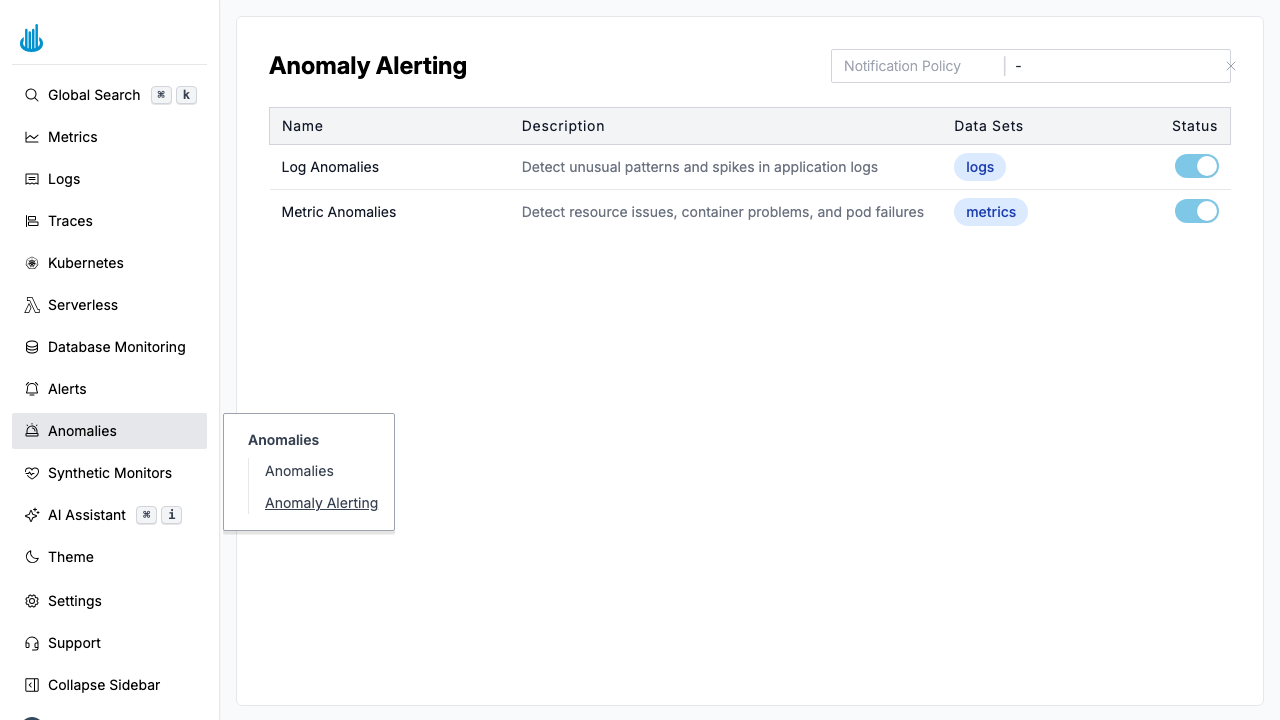Viewport: 1280px width, 720px height.
Task: Disable the Log Anomalies status toggle
Action: pos(1197,166)
